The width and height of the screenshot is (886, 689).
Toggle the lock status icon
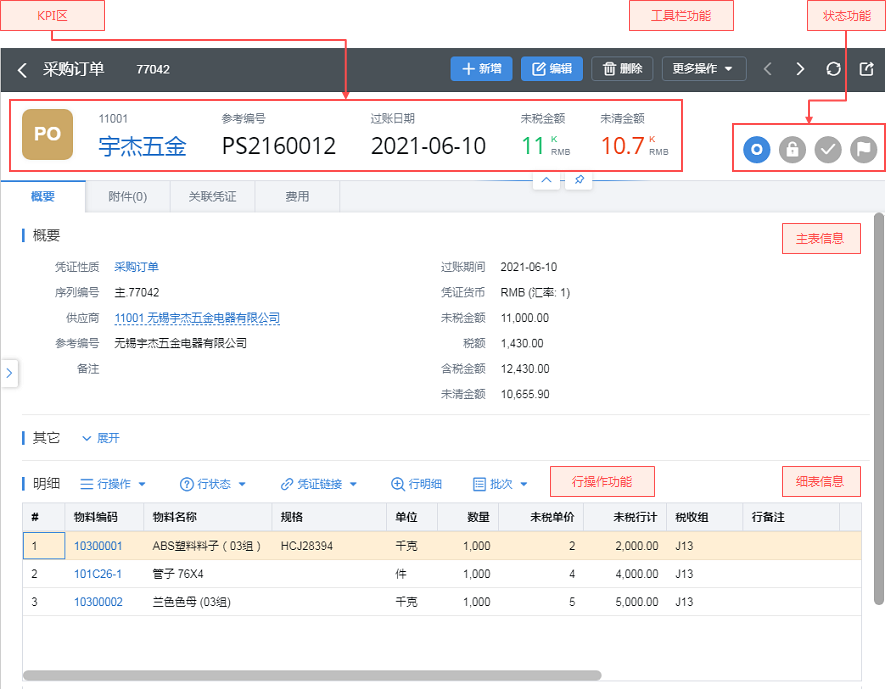[792, 149]
